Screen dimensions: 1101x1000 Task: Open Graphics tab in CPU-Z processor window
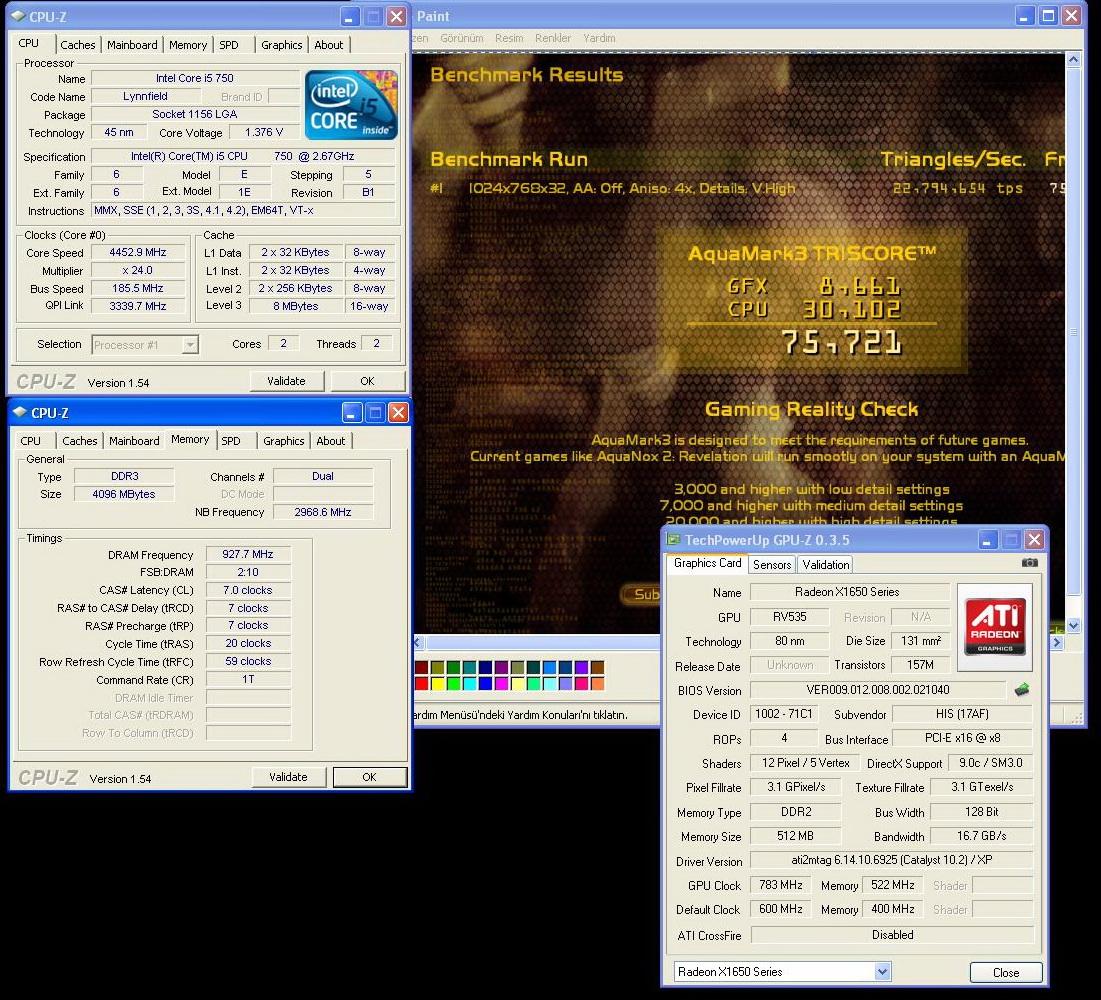282,45
